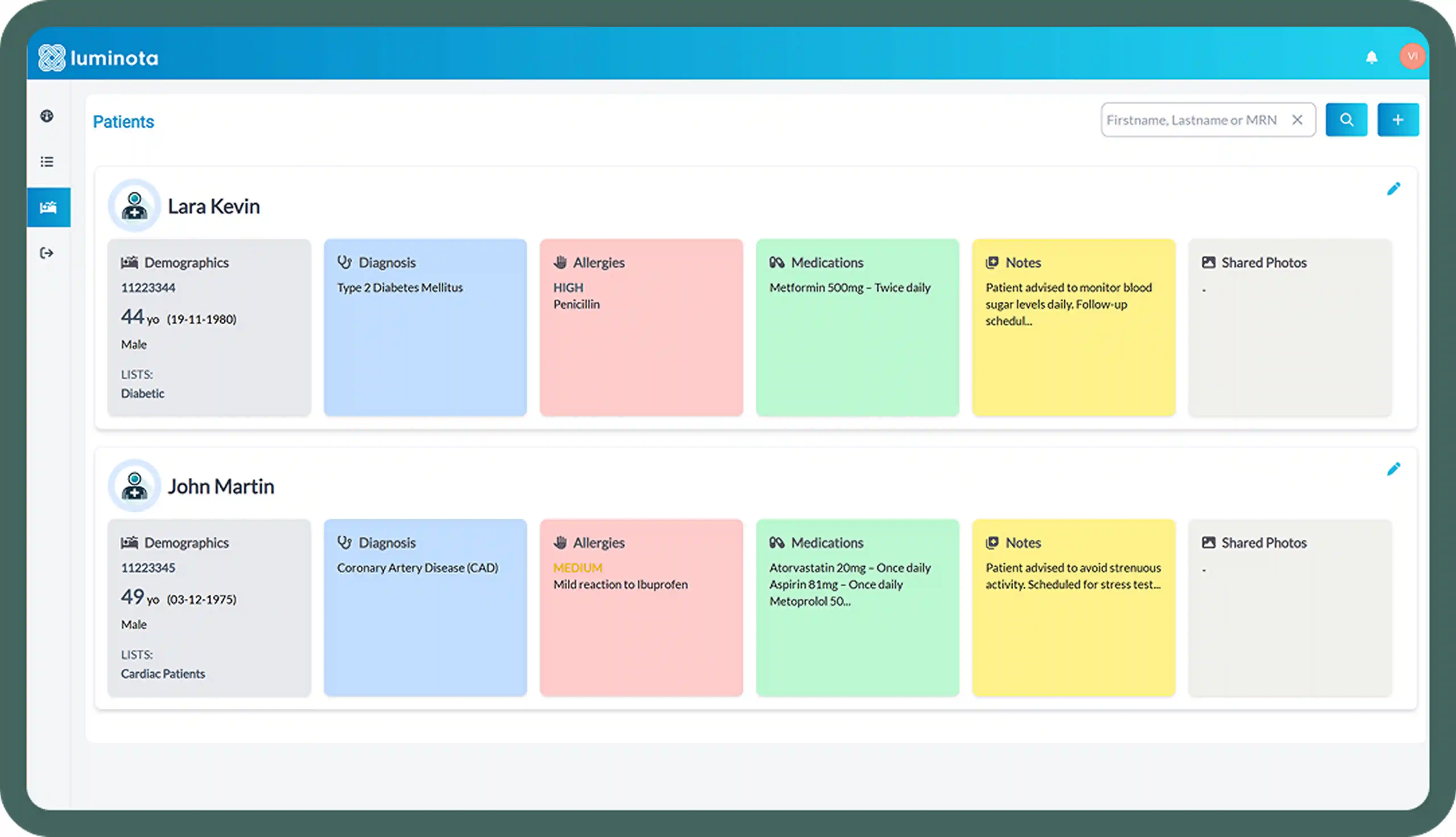Open the dashboard icon in sidebar
Screen dimensions: 1456x837
click(47, 116)
